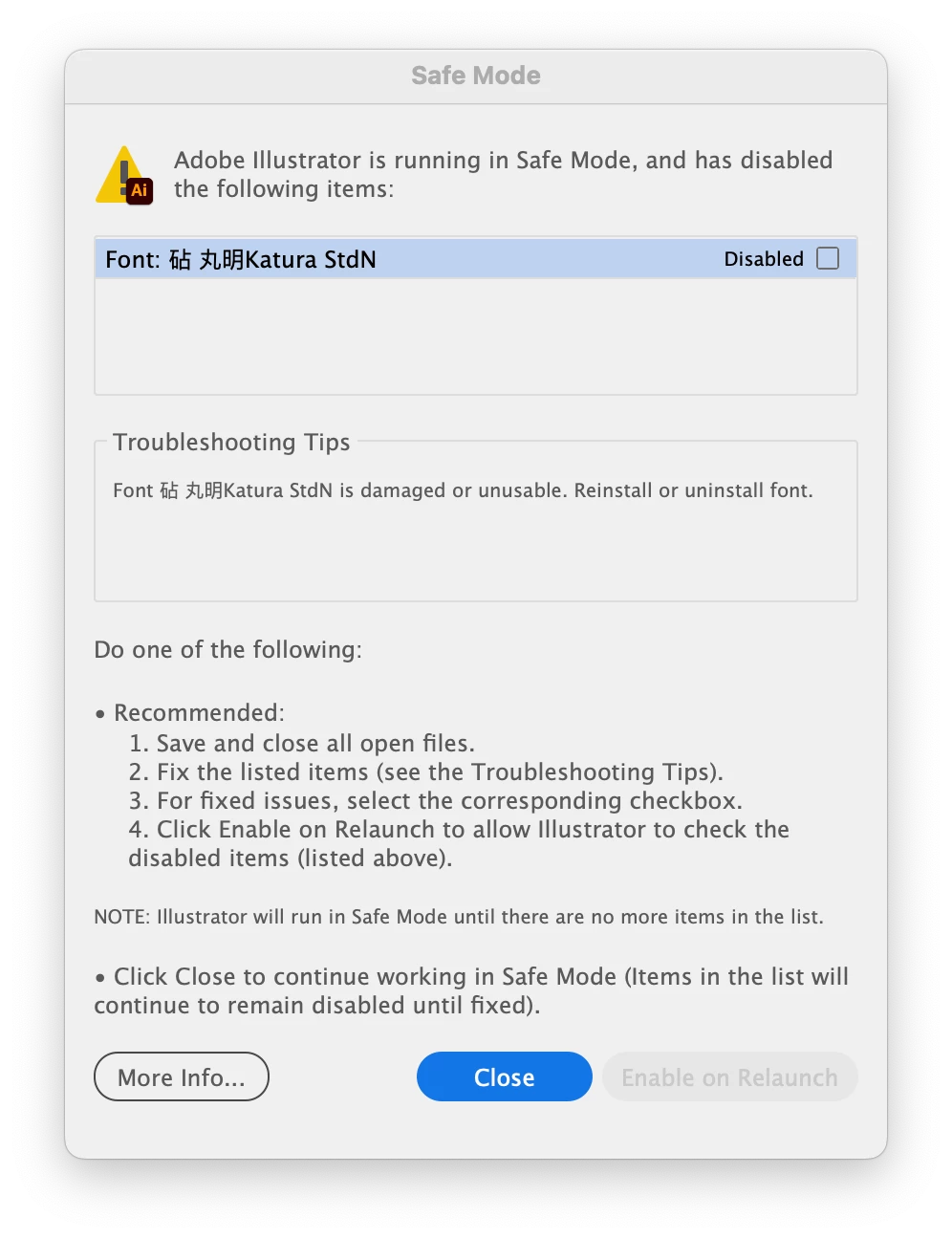Viewport: 952px width, 1239px height.
Task: Click the "Click Close to continue working" bullet
Action: click(x=471, y=990)
